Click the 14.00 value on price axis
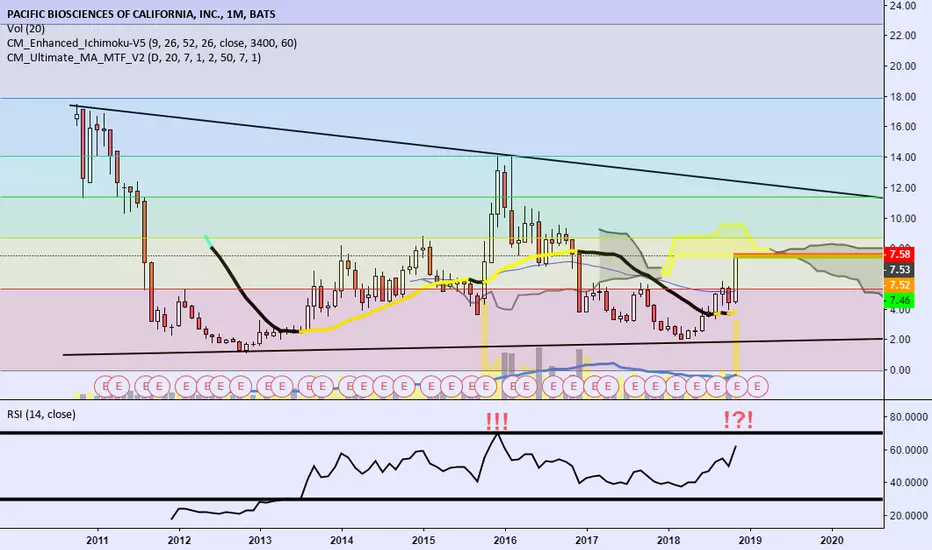 [903, 157]
